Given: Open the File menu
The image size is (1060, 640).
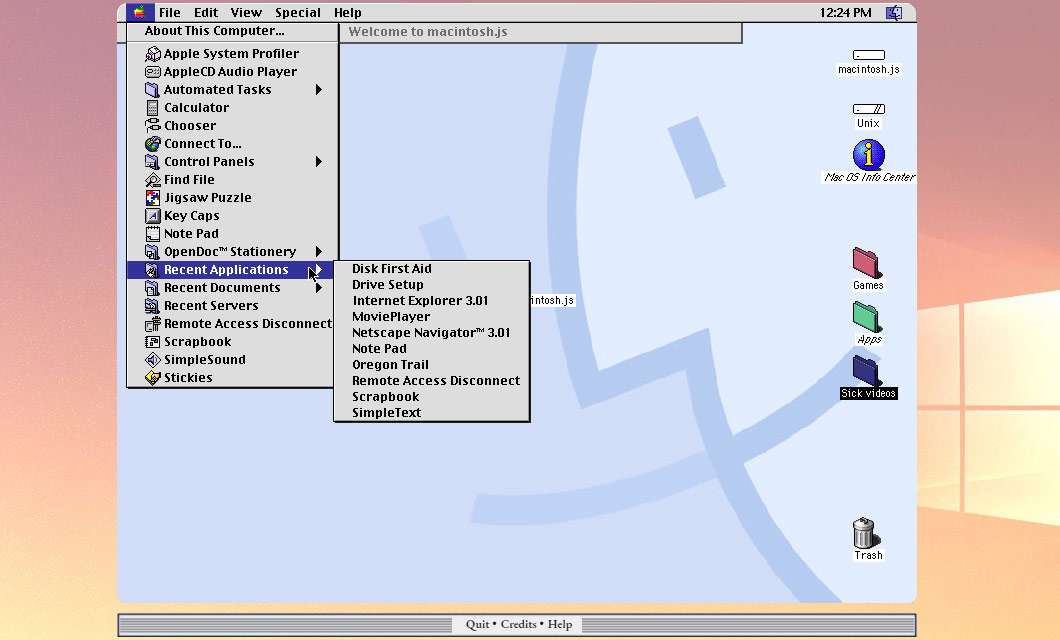Looking at the screenshot, I should tap(170, 12).
